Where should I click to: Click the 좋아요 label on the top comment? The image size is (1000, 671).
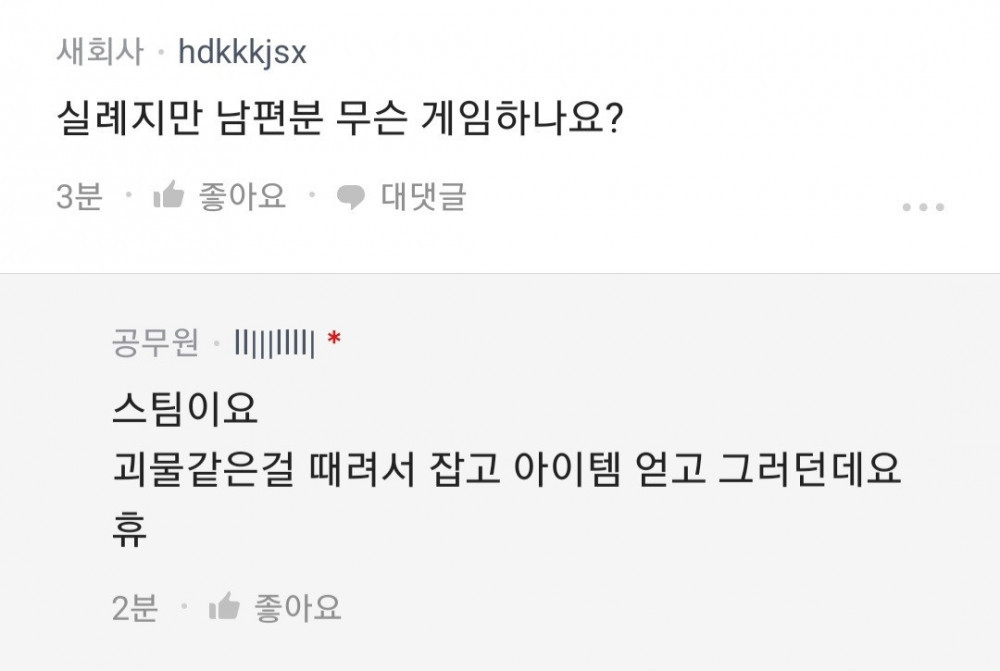[x=243, y=196]
